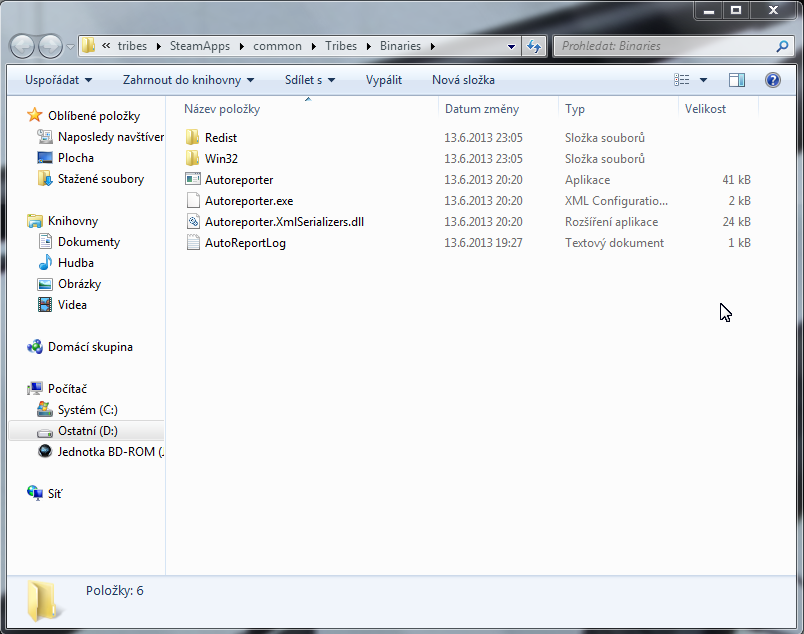Open the help icon

point(773,80)
